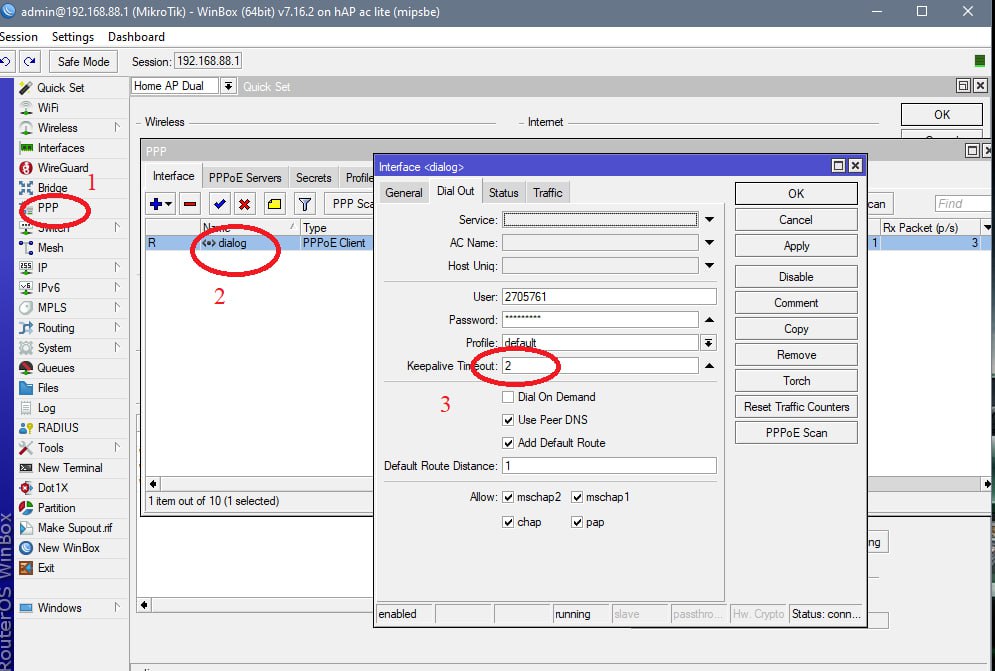The height and width of the screenshot is (671, 995).
Task: Switch to Traffic tab in Interface dialog
Action: coord(548,192)
